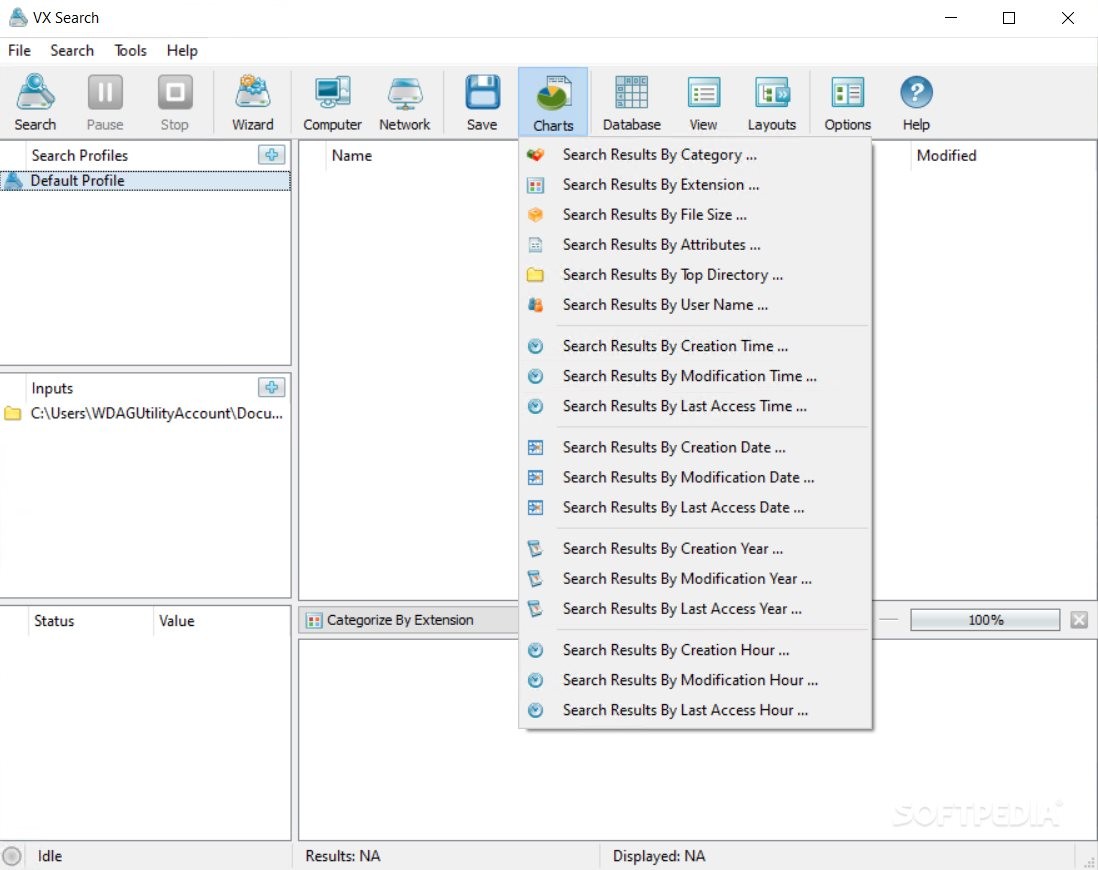Viewport: 1098px width, 870px height.
Task: Select the Default Profile entry
Action: pyautogui.click(x=145, y=181)
